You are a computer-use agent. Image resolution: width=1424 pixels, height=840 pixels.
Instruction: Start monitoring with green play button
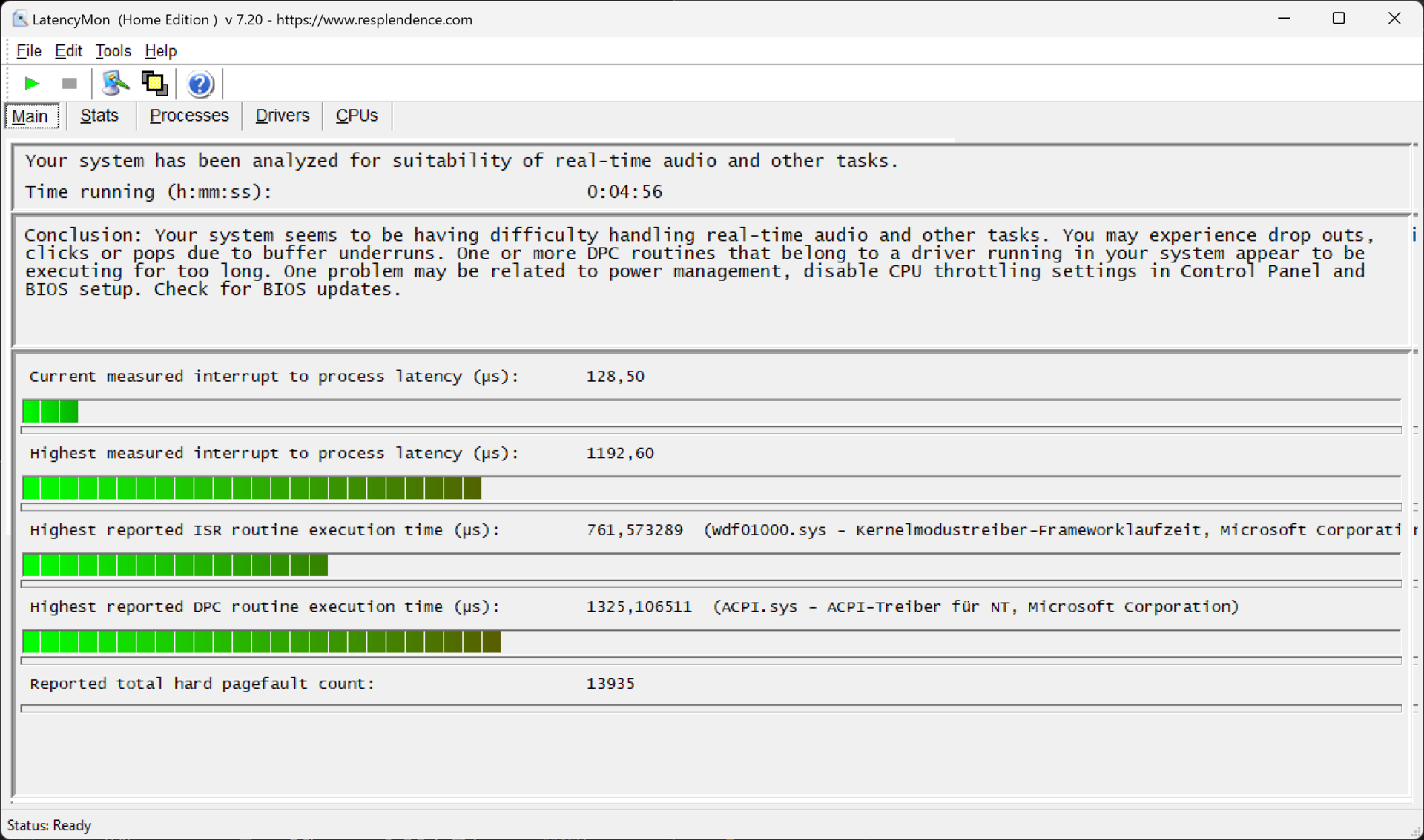click(x=31, y=84)
